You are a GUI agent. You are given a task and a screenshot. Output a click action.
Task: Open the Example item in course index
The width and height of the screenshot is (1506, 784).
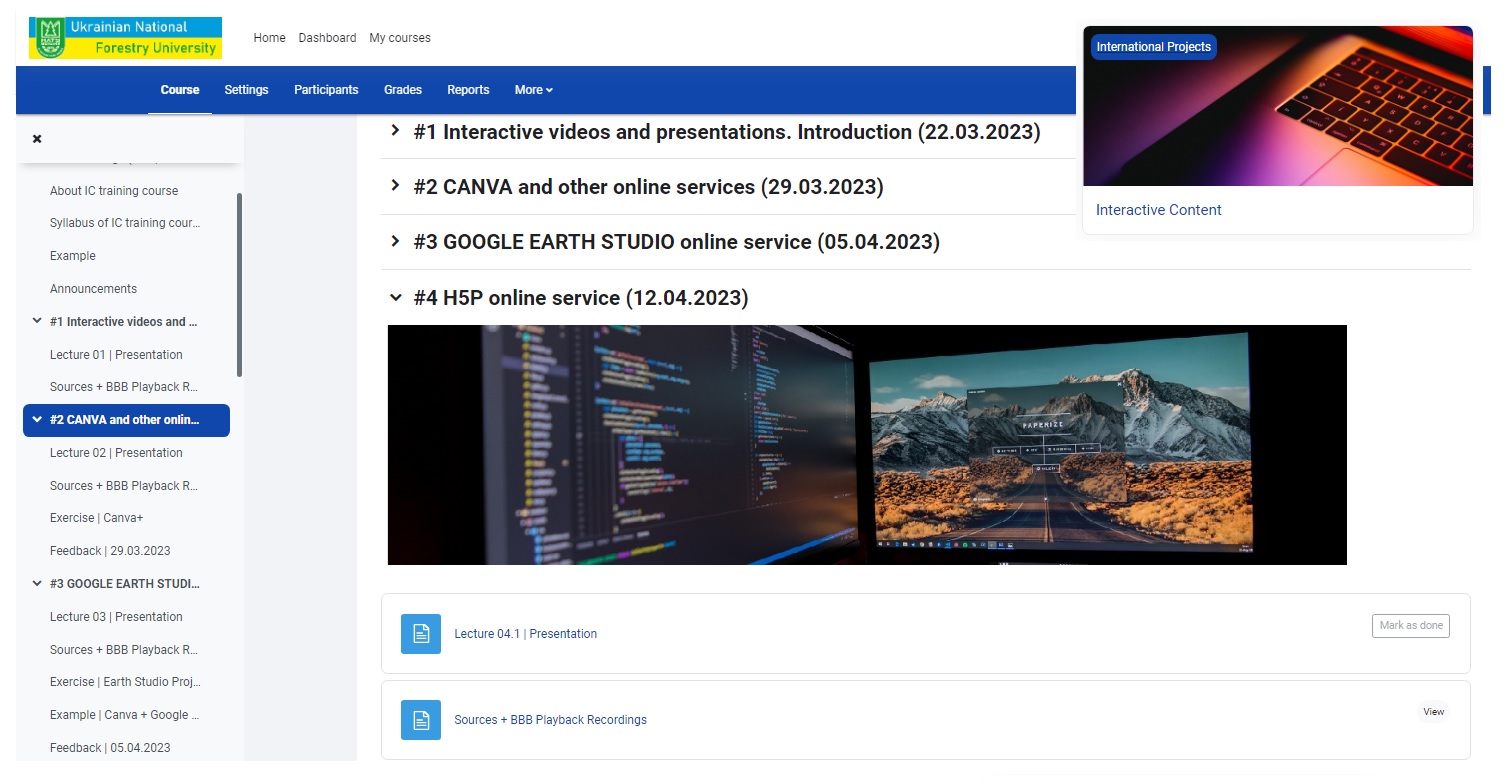tap(73, 256)
